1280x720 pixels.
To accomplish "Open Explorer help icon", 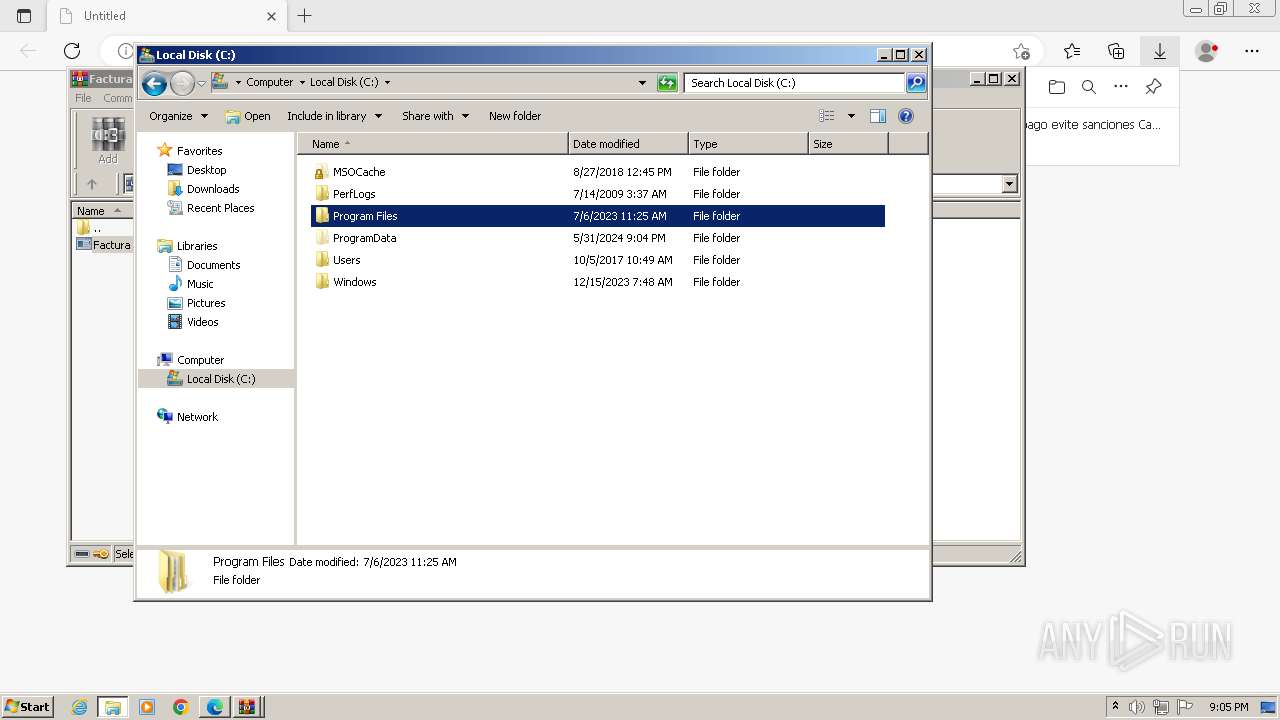I will pyautogui.click(x=906, y=116).
